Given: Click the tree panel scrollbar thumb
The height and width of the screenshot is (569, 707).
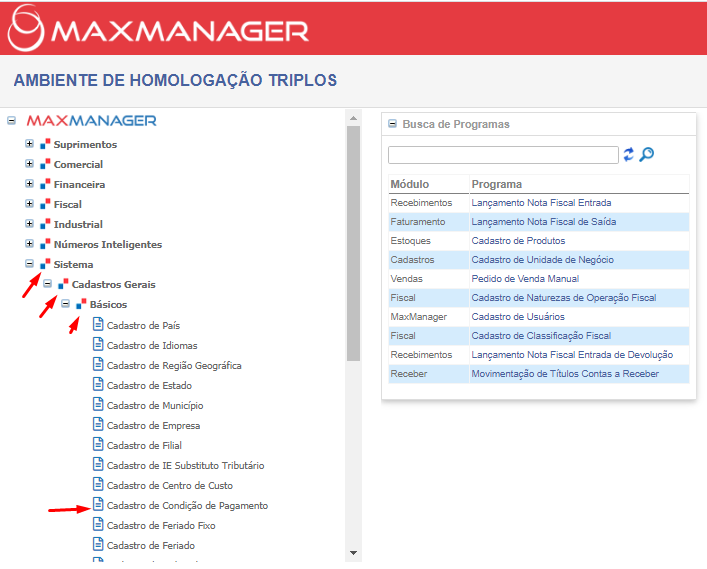Looking at the screenshot, I should (x=354, y=243).
